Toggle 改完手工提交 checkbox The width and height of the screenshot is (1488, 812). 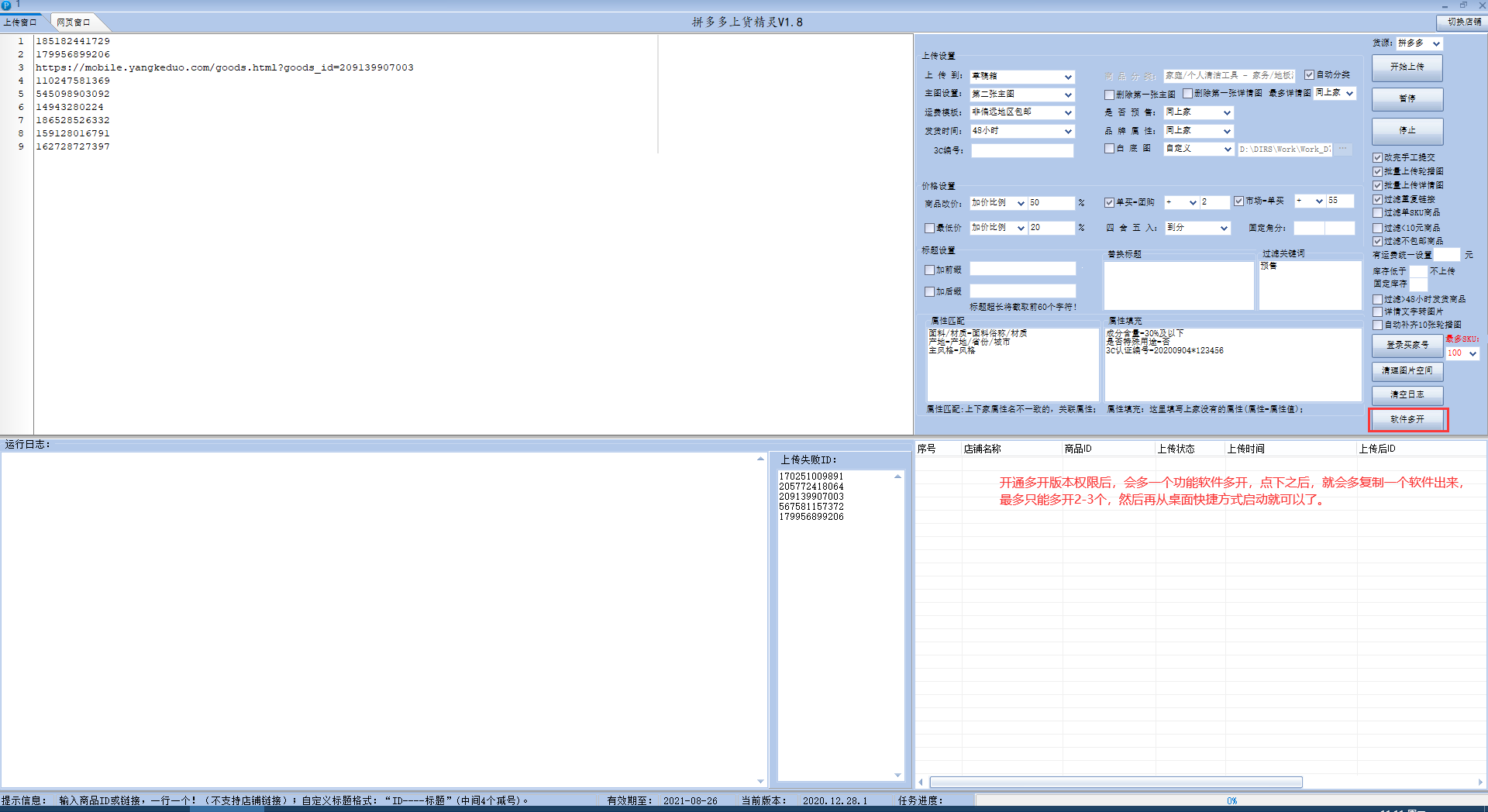(1377, 158)
